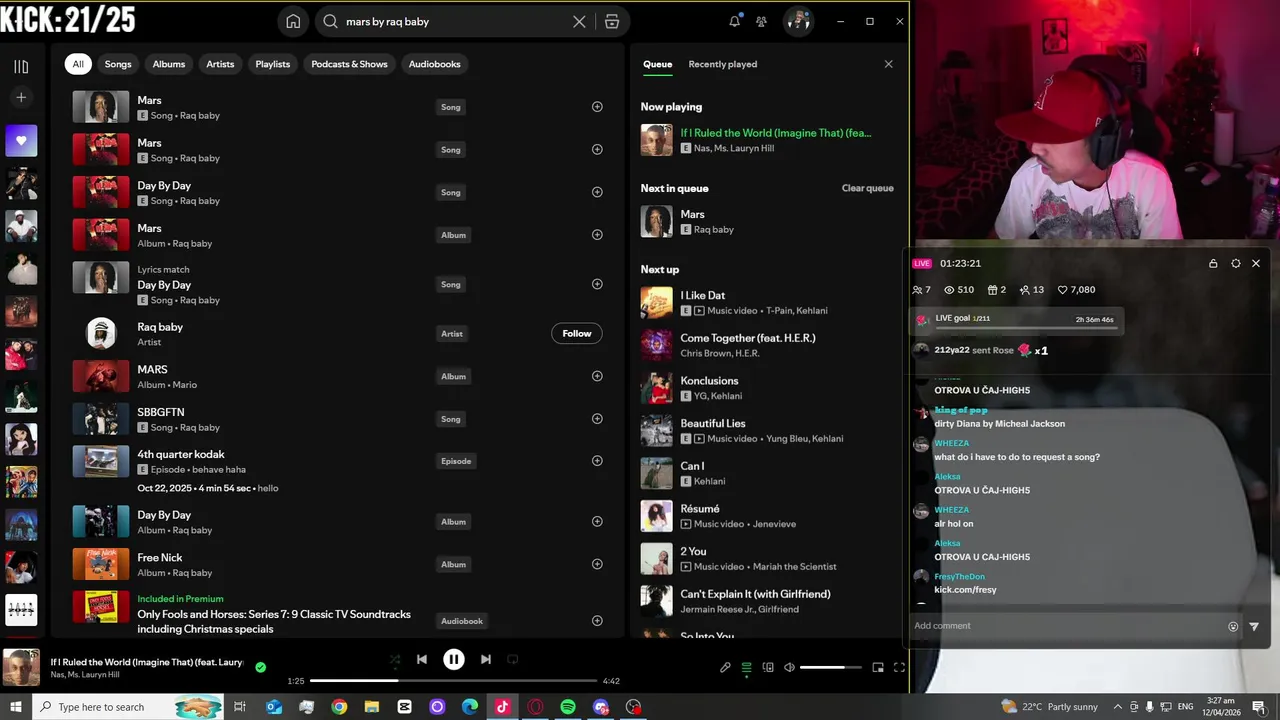Toggle green saved checkmark for current song
Image resolution: width=1280 pixels, height=720 pixels.
coord(260,667)
